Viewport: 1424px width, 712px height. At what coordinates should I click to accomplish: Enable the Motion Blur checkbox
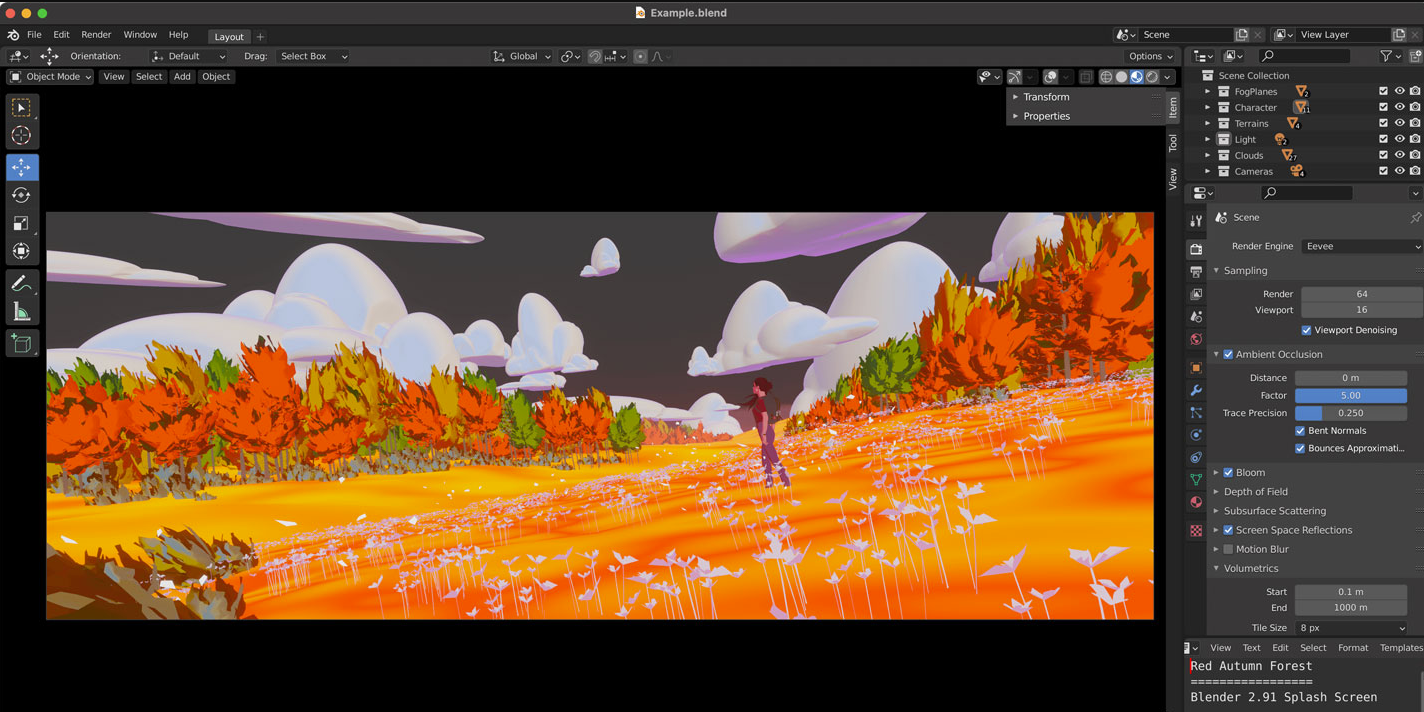(1228, 549)
